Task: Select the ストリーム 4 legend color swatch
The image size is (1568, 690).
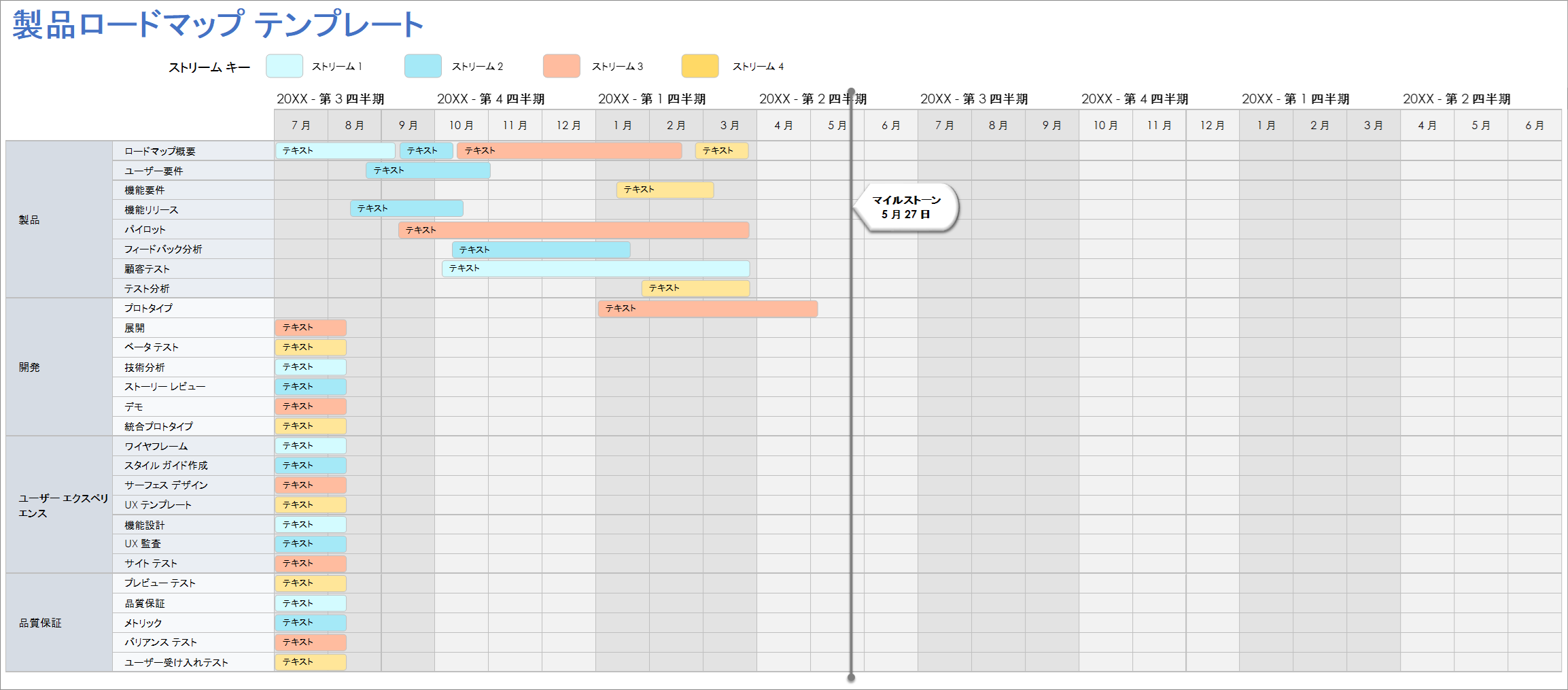Action: click(700, 66)
